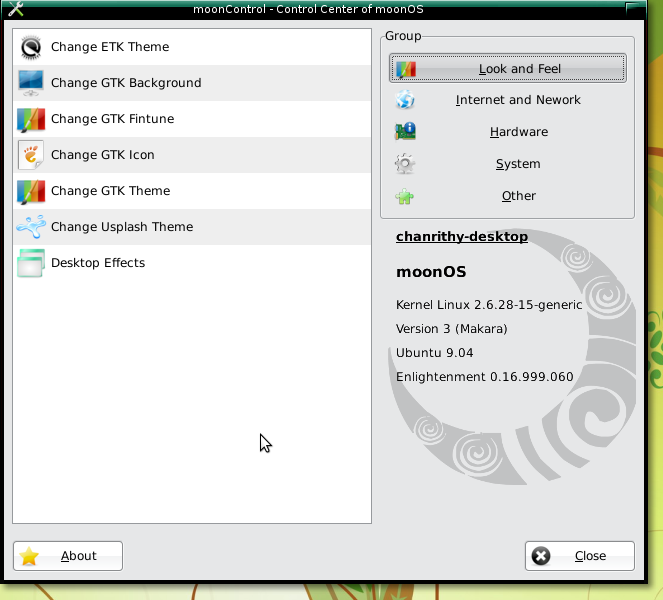Image resolution: width=663 pixels, height=600 pixels.
Task: Click the wrench icon in the title bar
Action: point(16,8)
